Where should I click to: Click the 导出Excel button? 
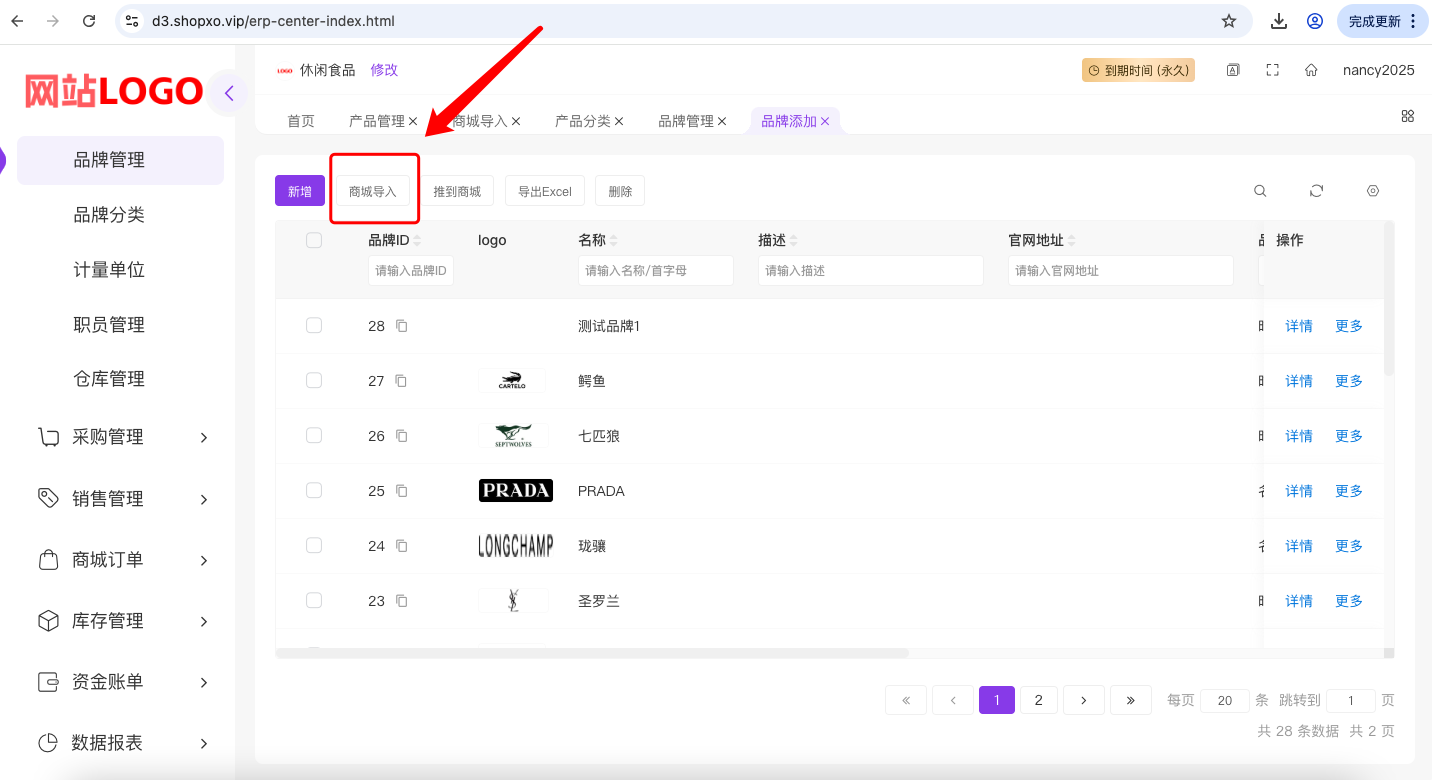(545, 191)
